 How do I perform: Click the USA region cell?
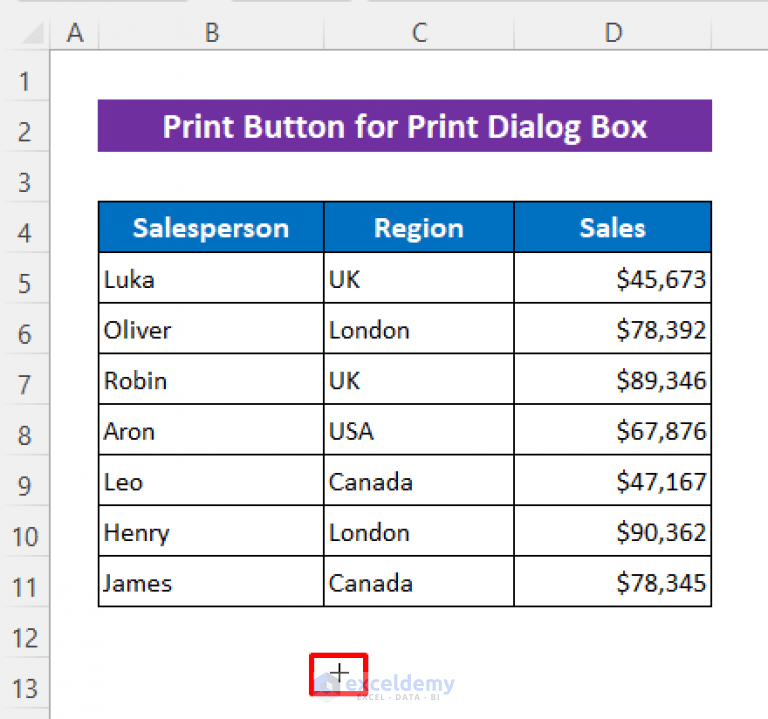click(x=419, y=430)
